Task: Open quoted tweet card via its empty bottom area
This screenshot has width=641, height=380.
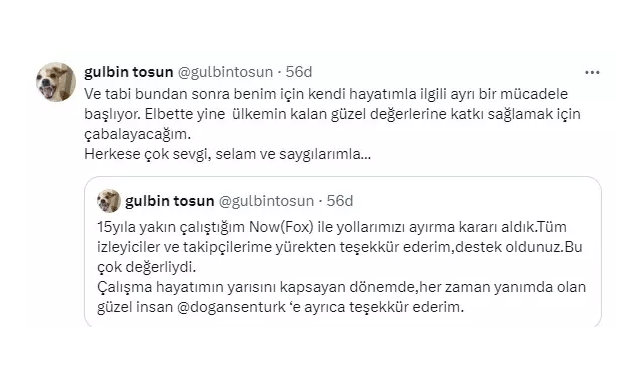Action: pos(343,321)
